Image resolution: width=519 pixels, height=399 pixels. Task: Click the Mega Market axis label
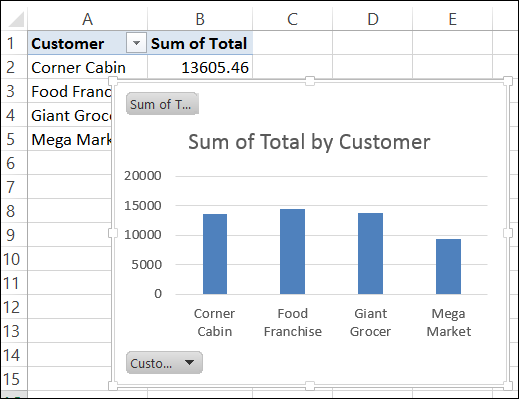click(x=449, y=322)
